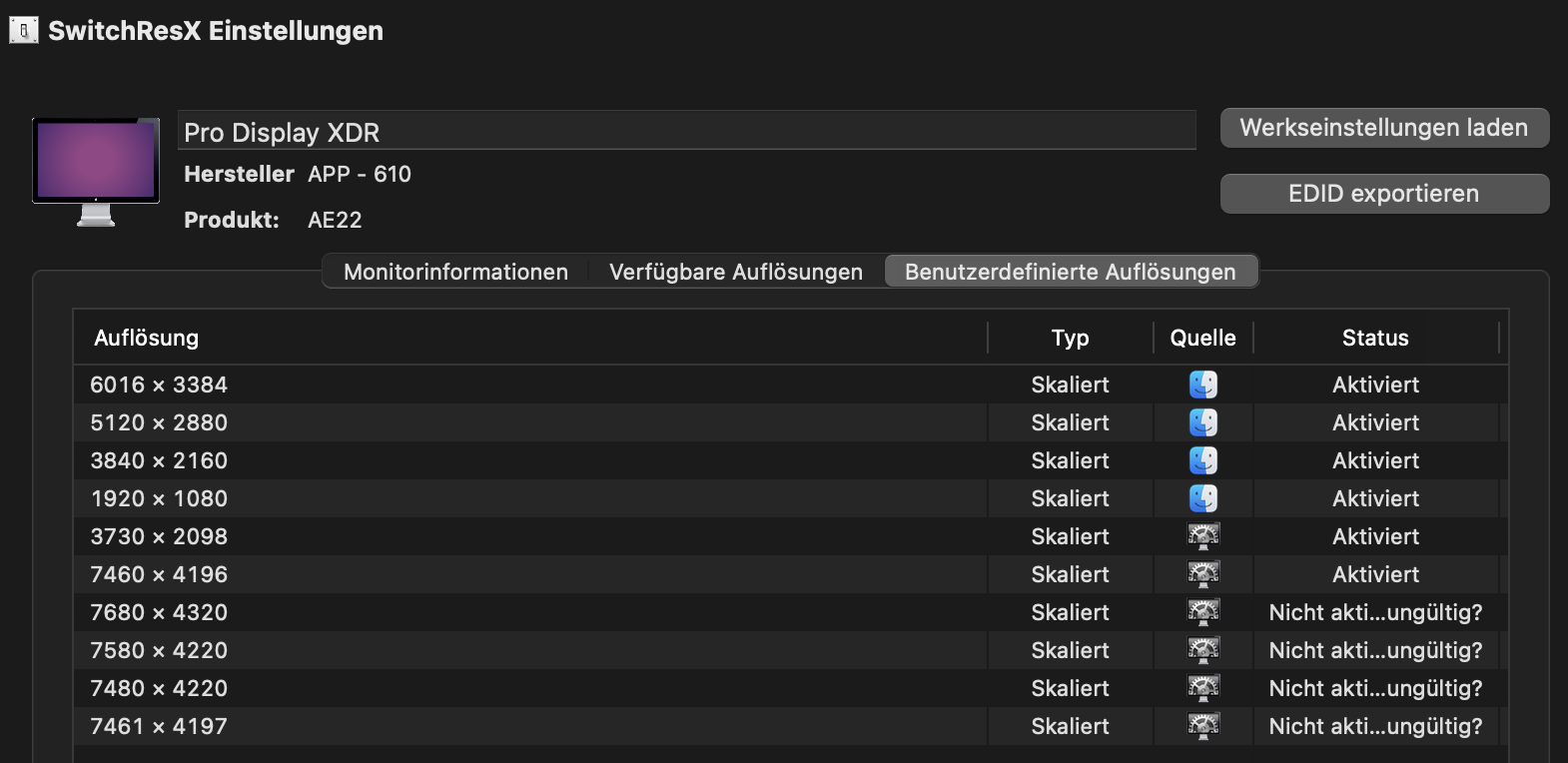Click the Pro Display XDR monitor thumbnail
The image size is (1568, 763).
96,171
